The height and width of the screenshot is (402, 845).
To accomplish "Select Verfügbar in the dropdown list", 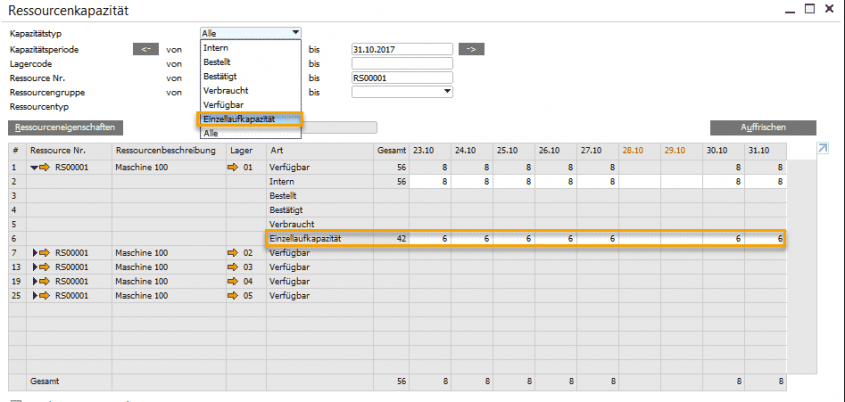I will click(x=251, y=105).
